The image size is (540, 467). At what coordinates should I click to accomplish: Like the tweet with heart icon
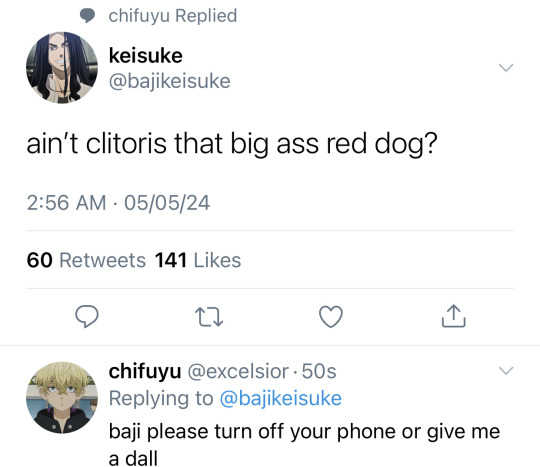coord(331,316)
